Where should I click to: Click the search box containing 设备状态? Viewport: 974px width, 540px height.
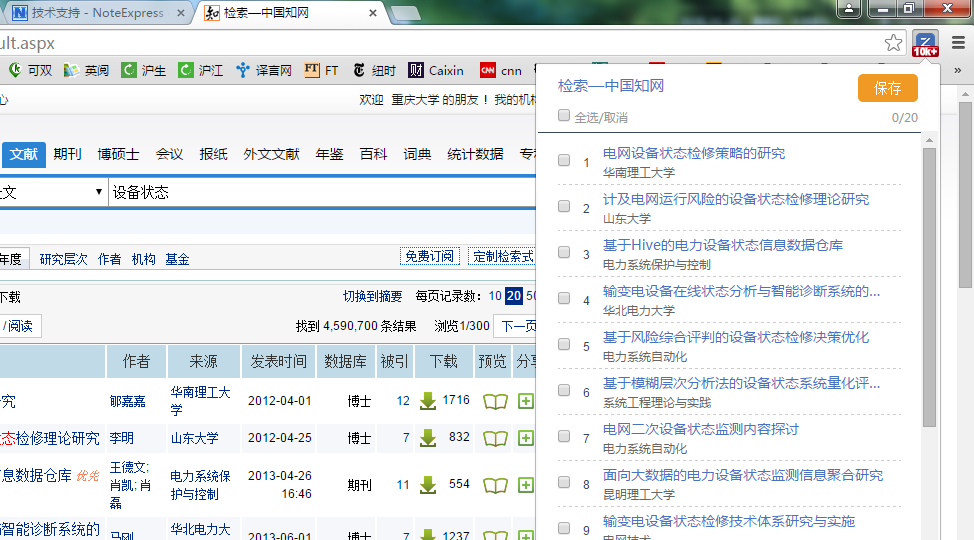(x=322, y=192)
